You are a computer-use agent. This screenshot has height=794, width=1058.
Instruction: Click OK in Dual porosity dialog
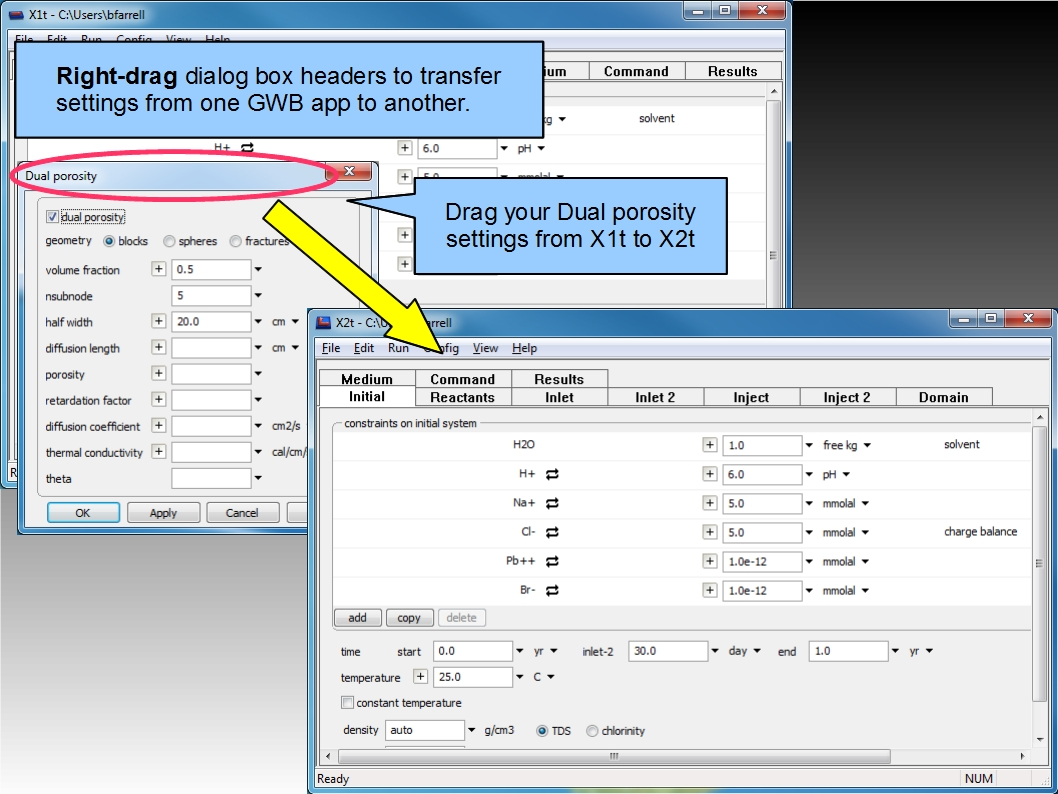tap(83, 513)
